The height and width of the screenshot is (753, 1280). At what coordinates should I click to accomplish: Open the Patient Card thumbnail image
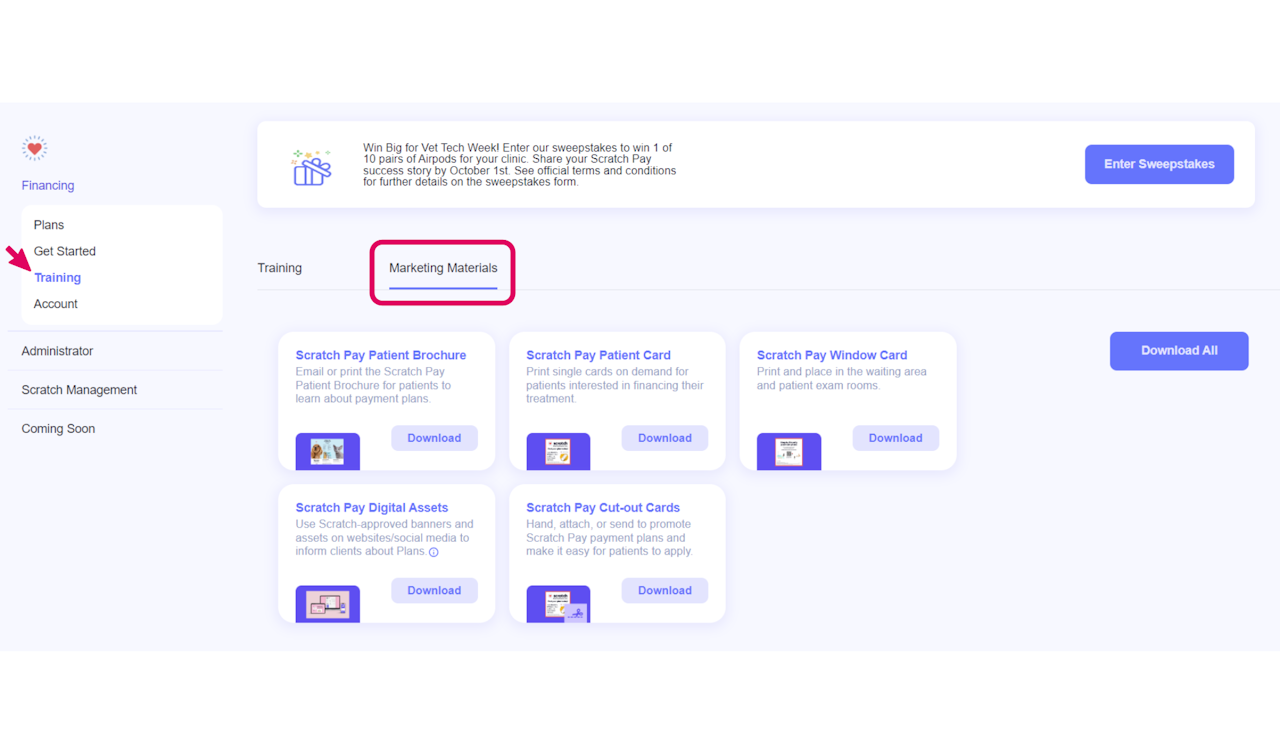click(558, 452)
